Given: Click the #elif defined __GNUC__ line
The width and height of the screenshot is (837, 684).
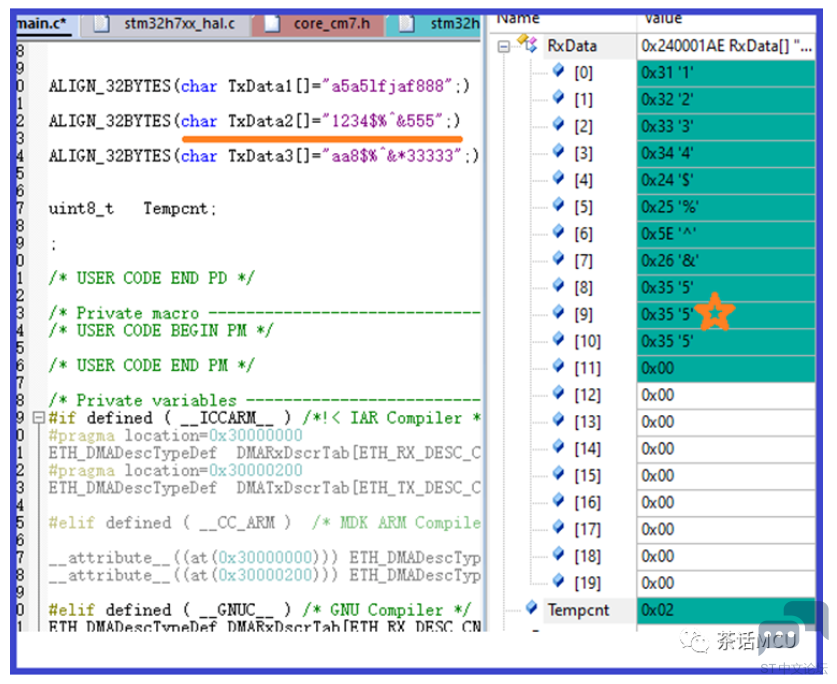Looking at the screenshot, I should coord(259,610).
